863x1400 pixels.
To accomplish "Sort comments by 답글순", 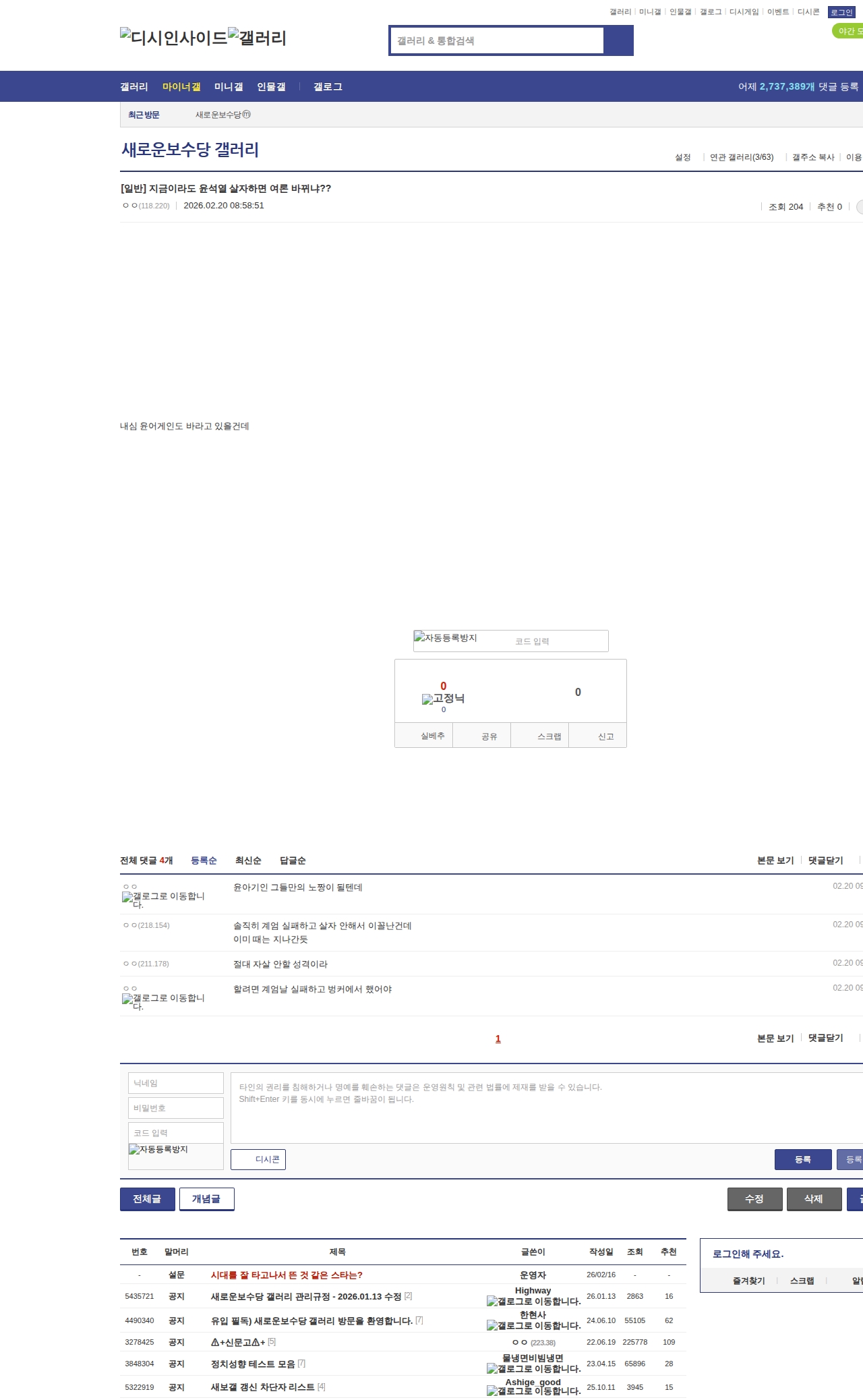I will pos(293,861).
